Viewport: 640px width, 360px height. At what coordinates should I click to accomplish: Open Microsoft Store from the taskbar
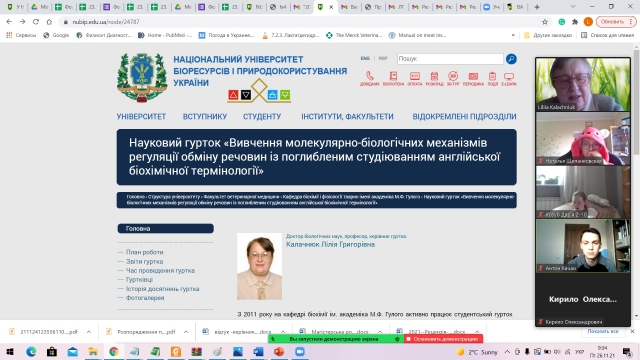click(x=52, y=351)
